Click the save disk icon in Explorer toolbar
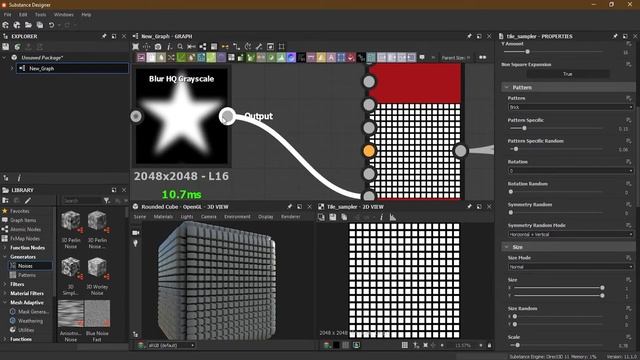 coord(6,47)
